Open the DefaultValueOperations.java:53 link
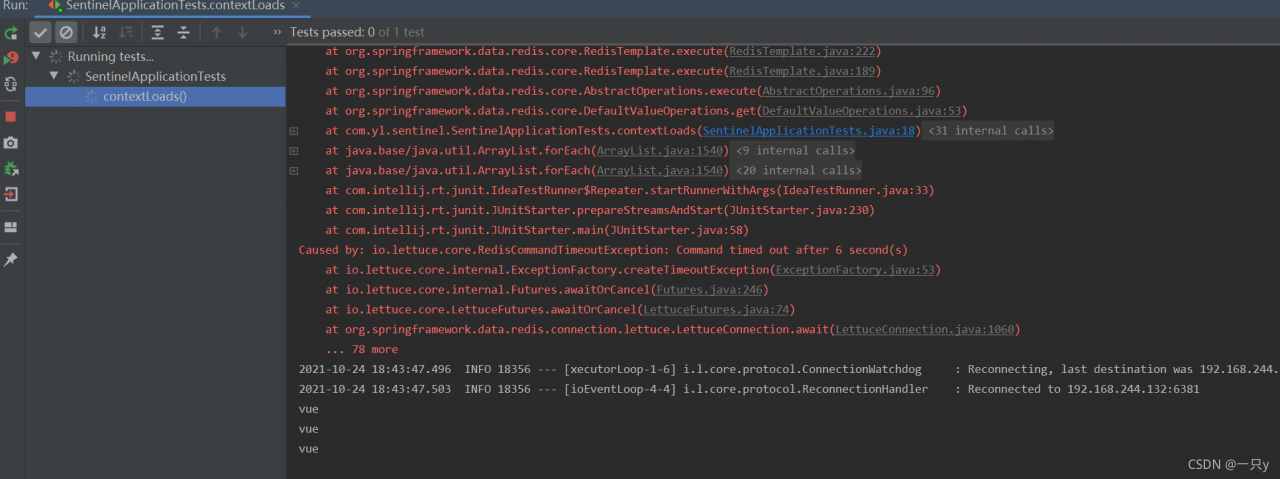The width and height of the screenshot is (1280, 479). [x=861, y=111]
